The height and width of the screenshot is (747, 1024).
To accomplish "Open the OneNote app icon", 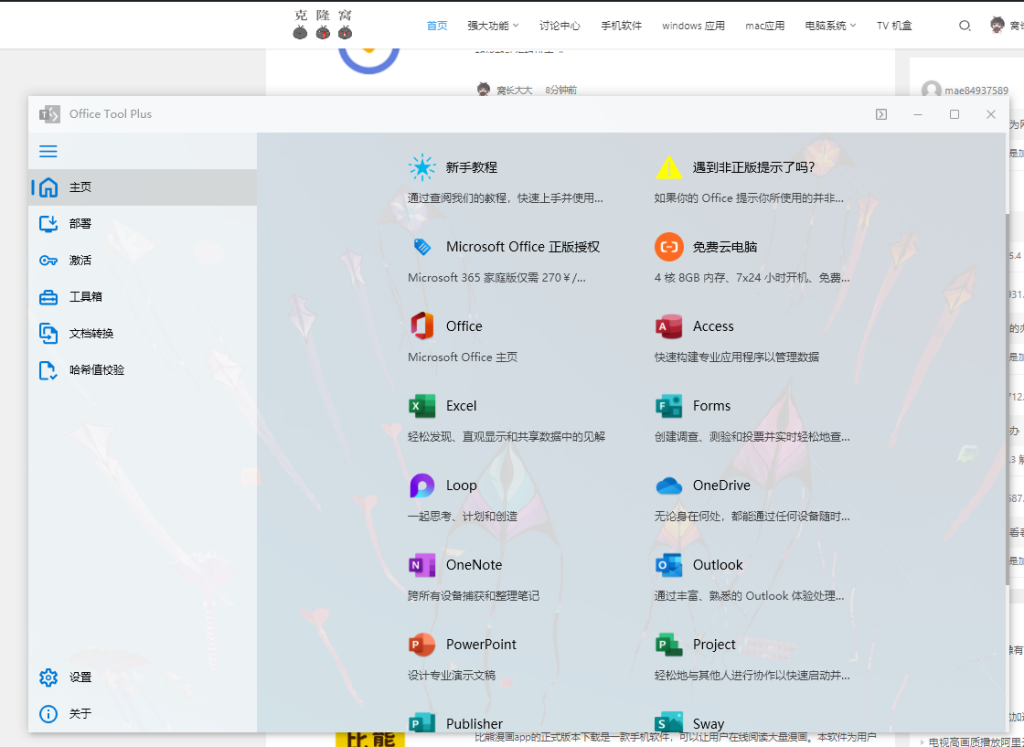I will click(422, 565).
